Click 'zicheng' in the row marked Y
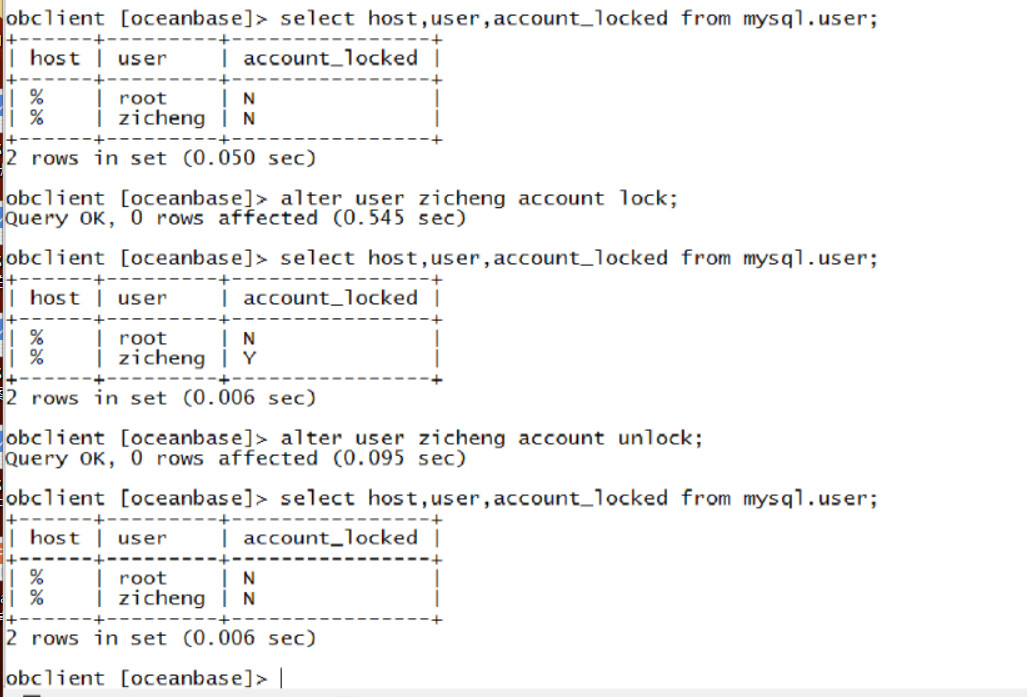This screenshot has height=697, width=1027. (x=161, y=358)
